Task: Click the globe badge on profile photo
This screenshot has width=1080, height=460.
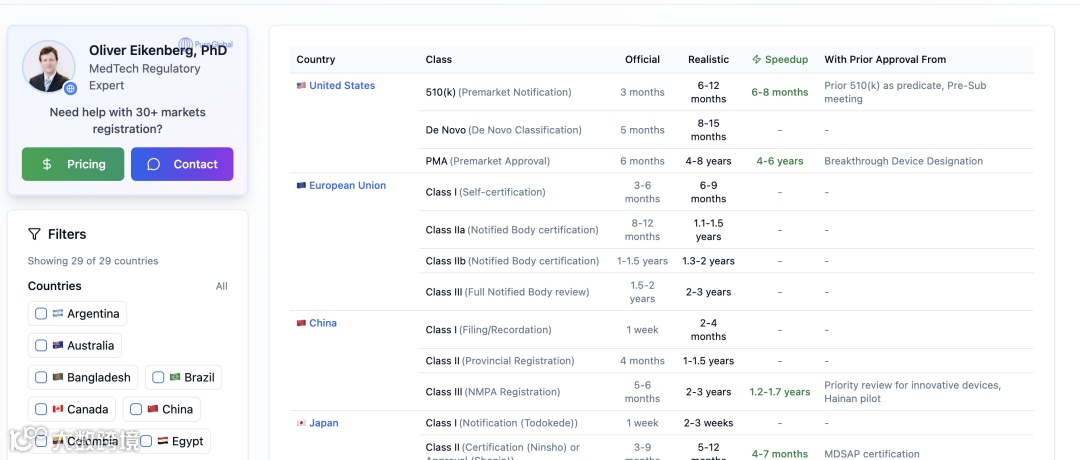Action: 70,88
